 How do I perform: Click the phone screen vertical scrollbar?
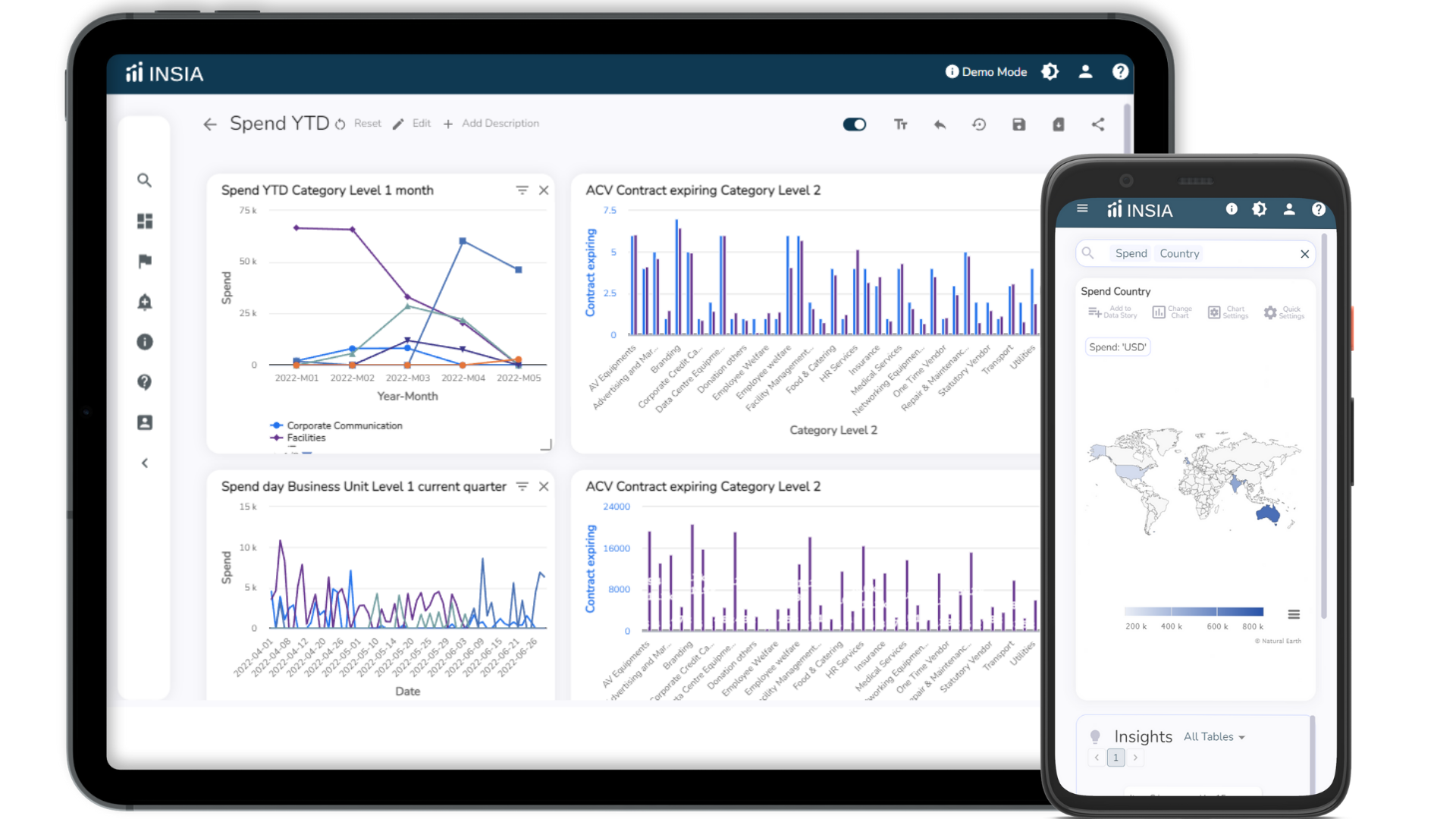(x=1324, y=425)
